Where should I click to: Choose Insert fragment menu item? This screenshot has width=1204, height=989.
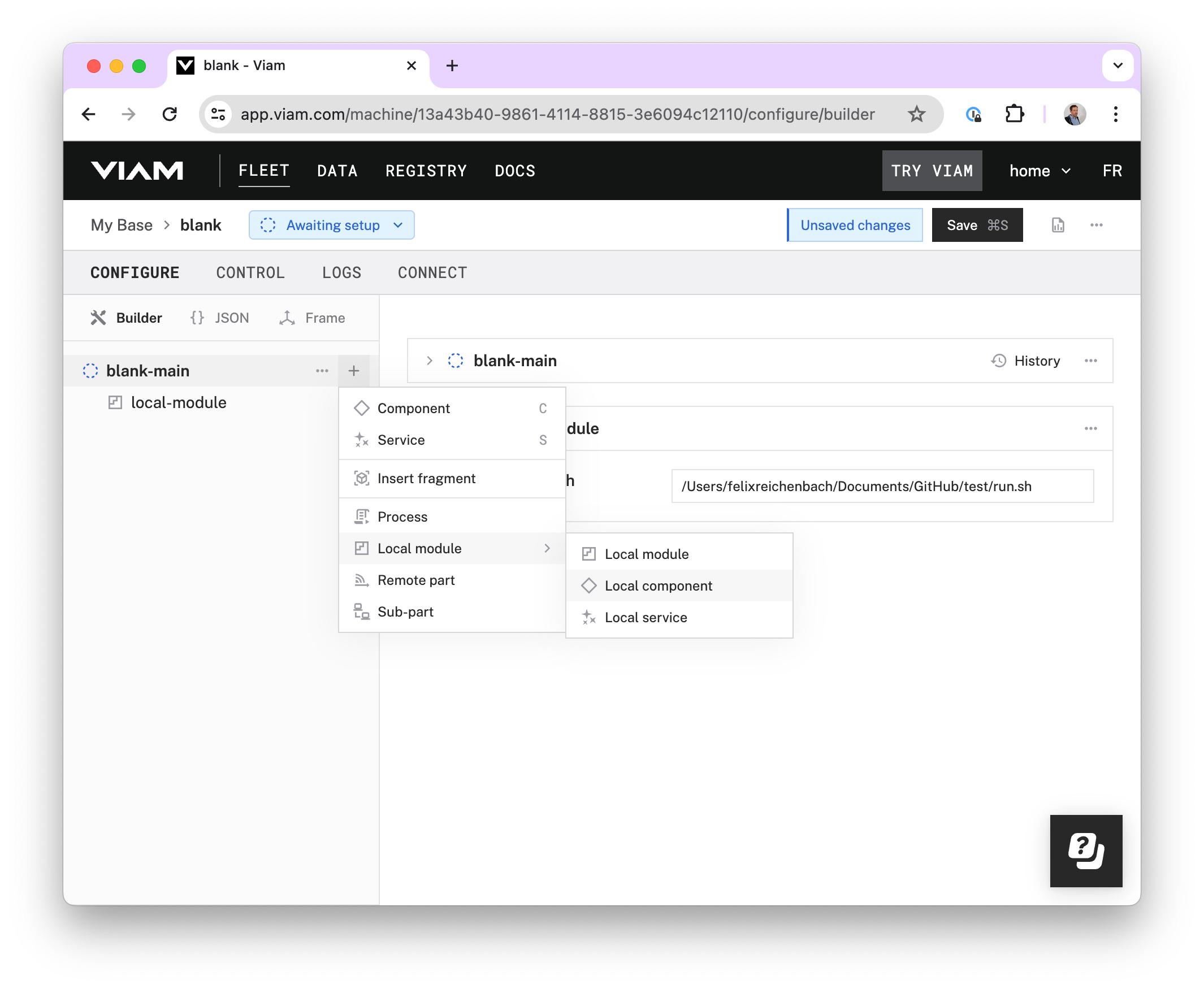pos(452,478)
